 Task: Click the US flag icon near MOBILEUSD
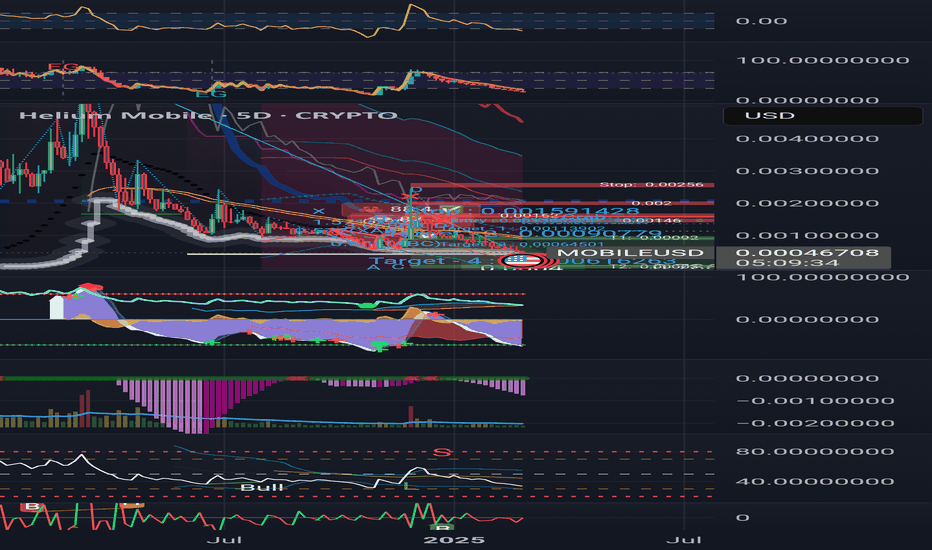(x=521, y=260)
